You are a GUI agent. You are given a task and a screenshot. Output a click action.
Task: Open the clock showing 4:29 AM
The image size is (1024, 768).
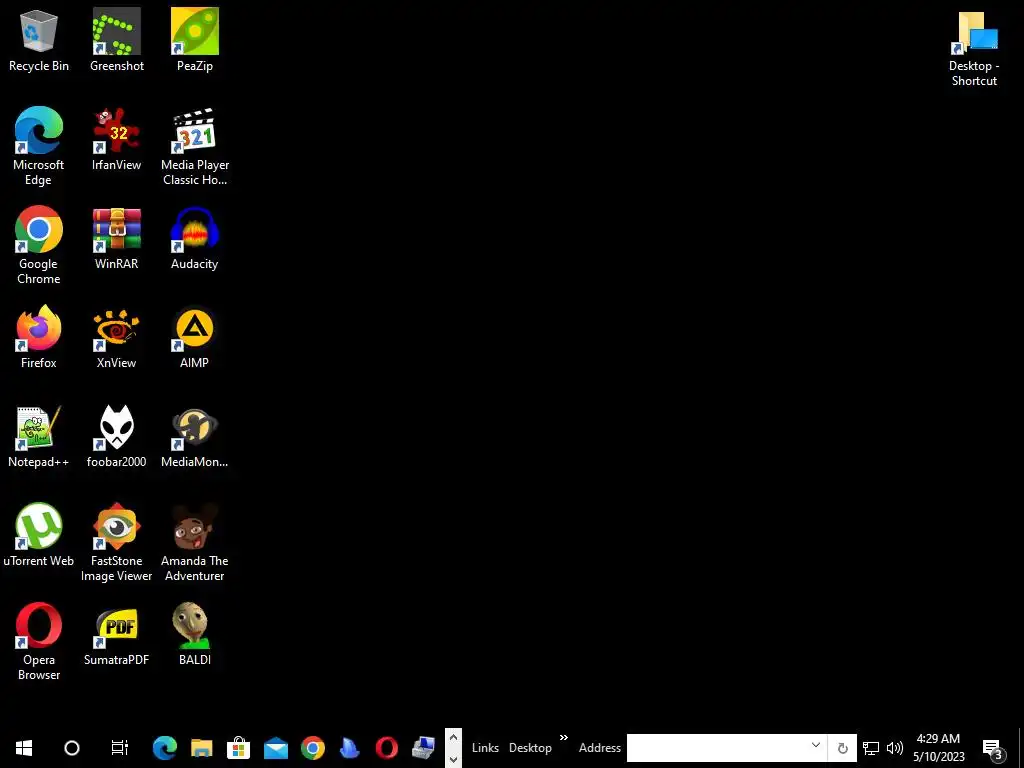[938, 748]
